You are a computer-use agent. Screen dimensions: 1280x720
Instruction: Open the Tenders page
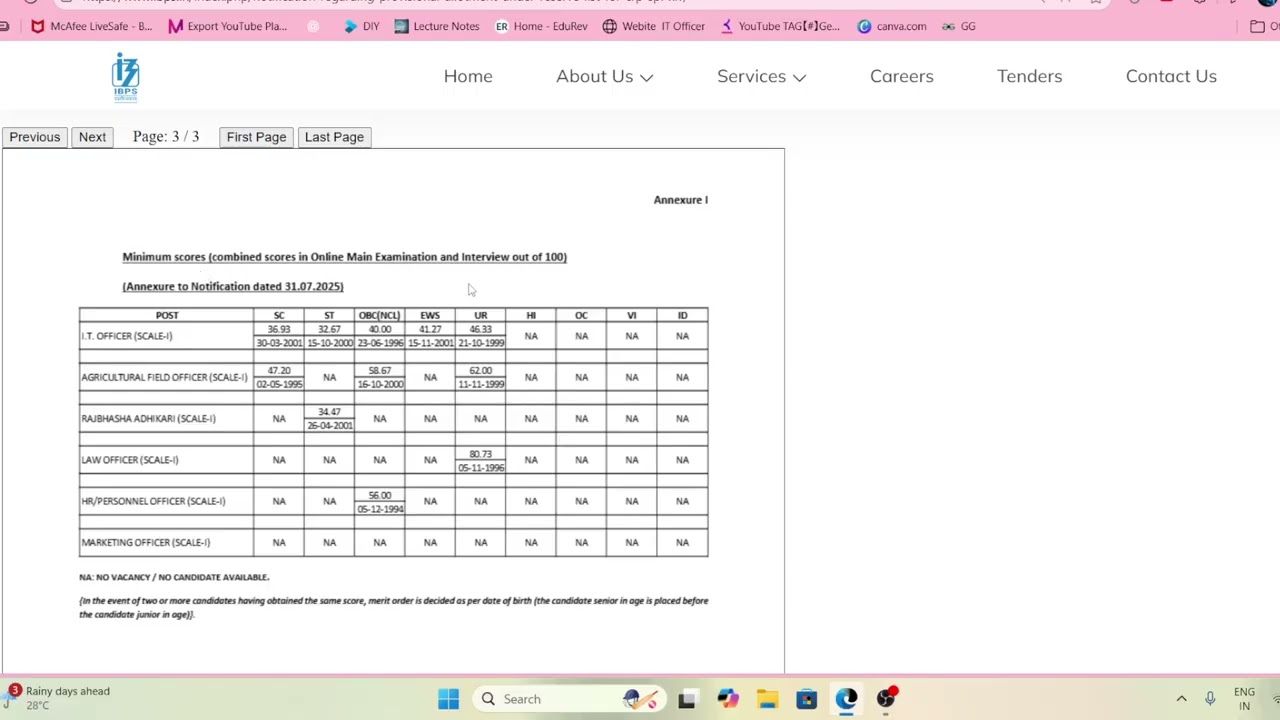click(x=1029, y=76)
